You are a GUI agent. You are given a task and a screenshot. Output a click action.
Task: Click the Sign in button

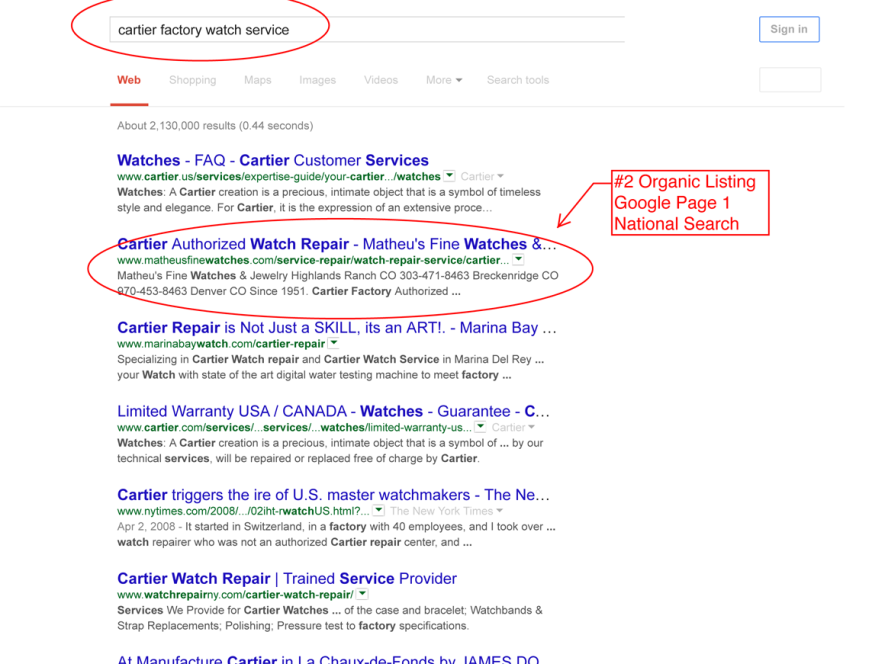(x=789, y=29)
